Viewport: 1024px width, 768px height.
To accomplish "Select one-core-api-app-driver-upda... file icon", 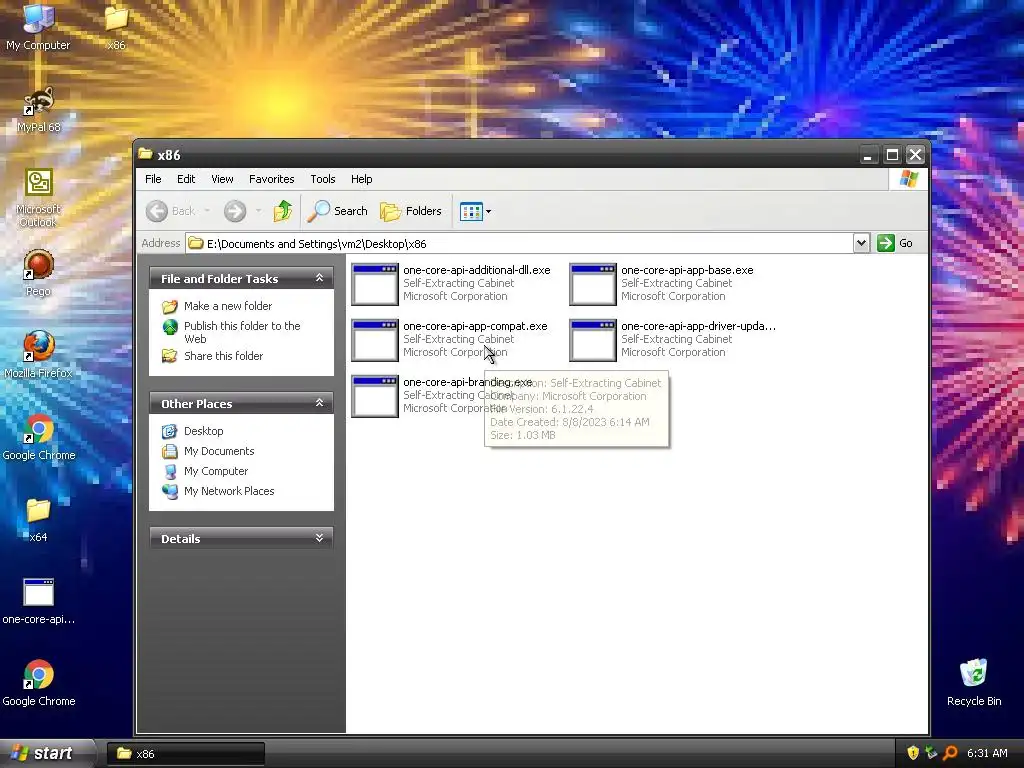I will [x=593, y=340].
